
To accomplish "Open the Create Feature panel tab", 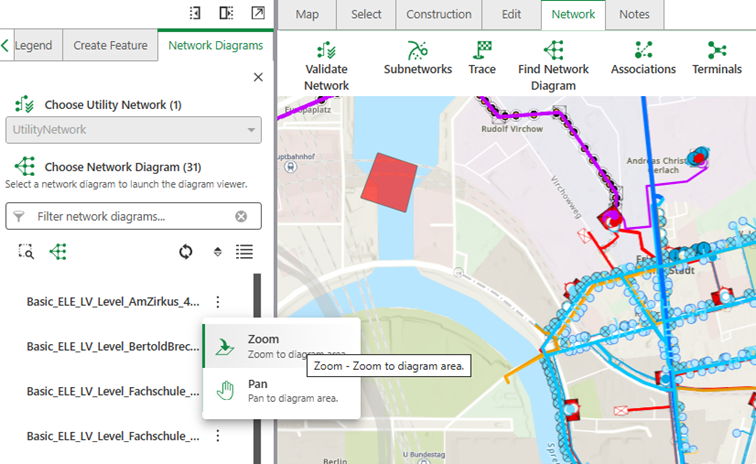I will 110,45.
